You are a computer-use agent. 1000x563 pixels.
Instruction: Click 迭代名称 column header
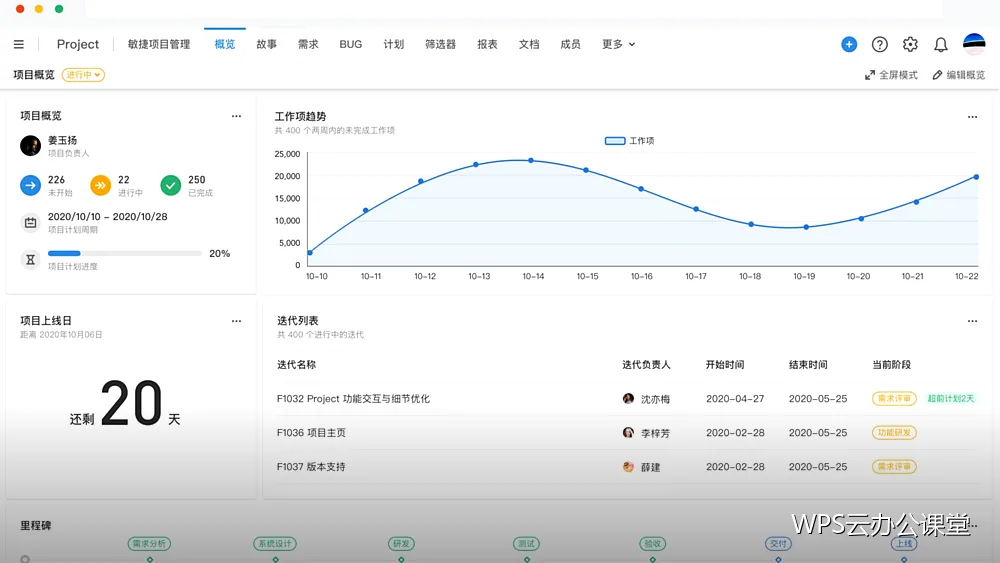[x=297, y=365]
